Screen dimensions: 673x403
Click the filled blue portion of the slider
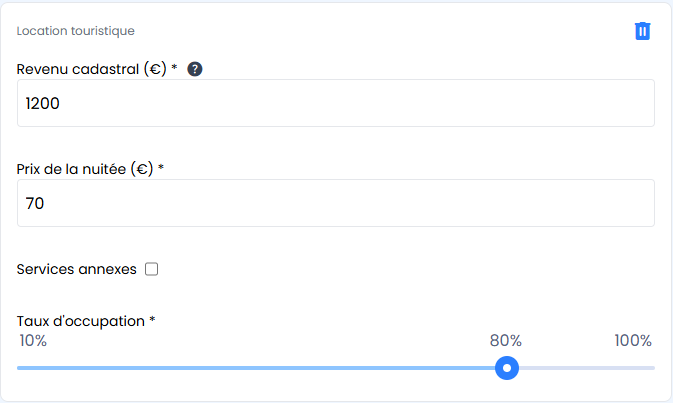pos(260,368)
